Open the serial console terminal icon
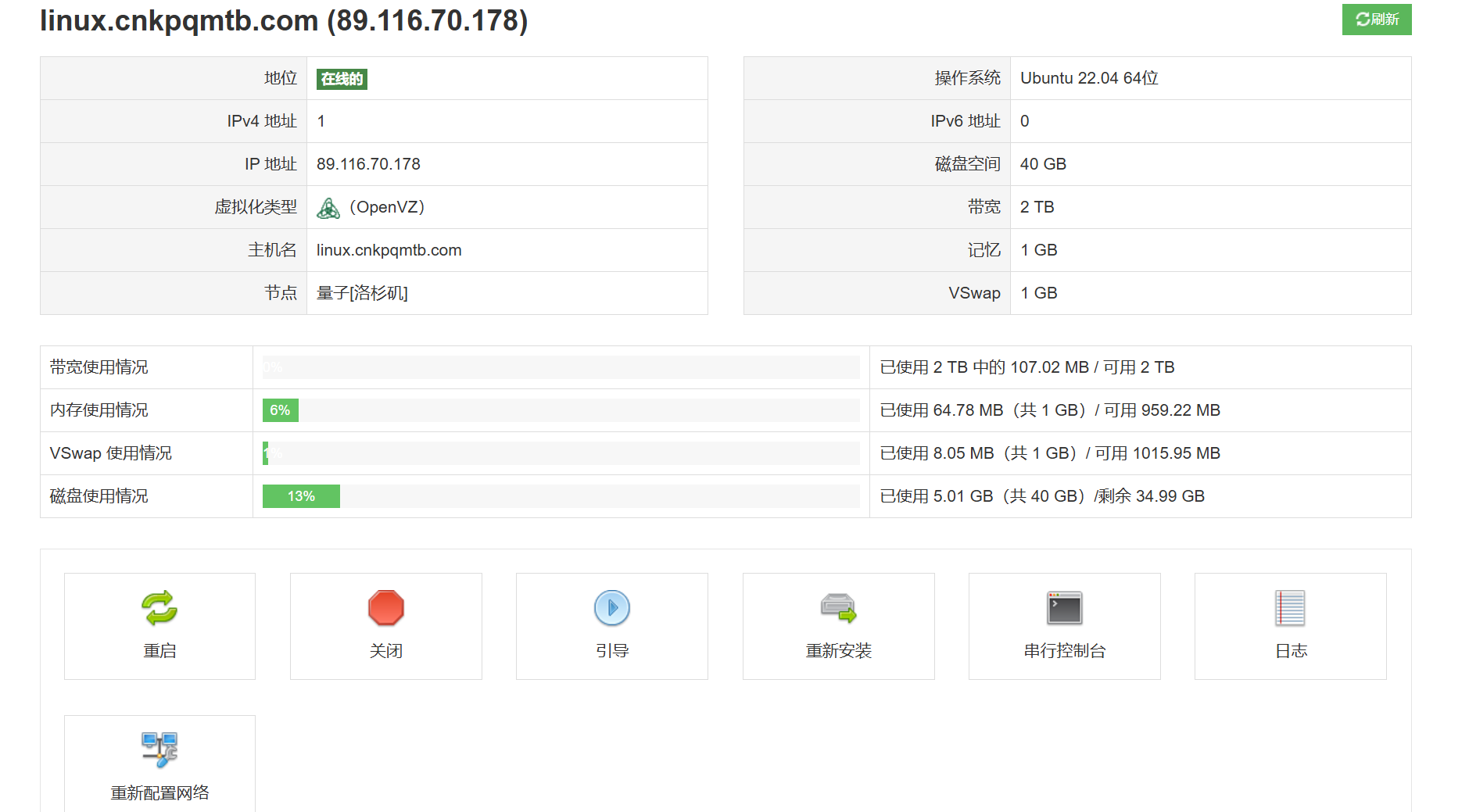Screen dimensions: 1469x812 1064,608
